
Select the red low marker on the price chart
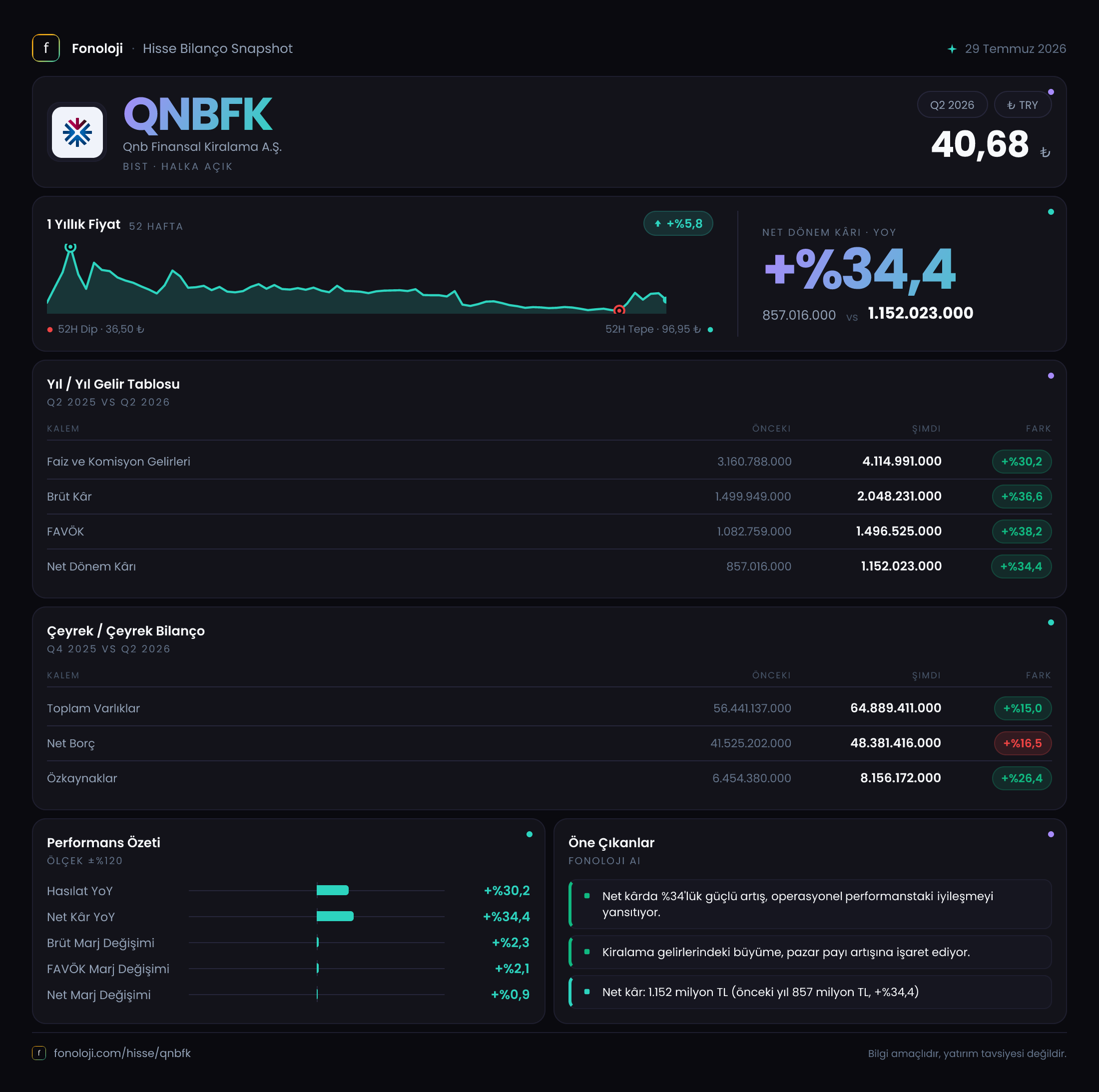point(619,310)
